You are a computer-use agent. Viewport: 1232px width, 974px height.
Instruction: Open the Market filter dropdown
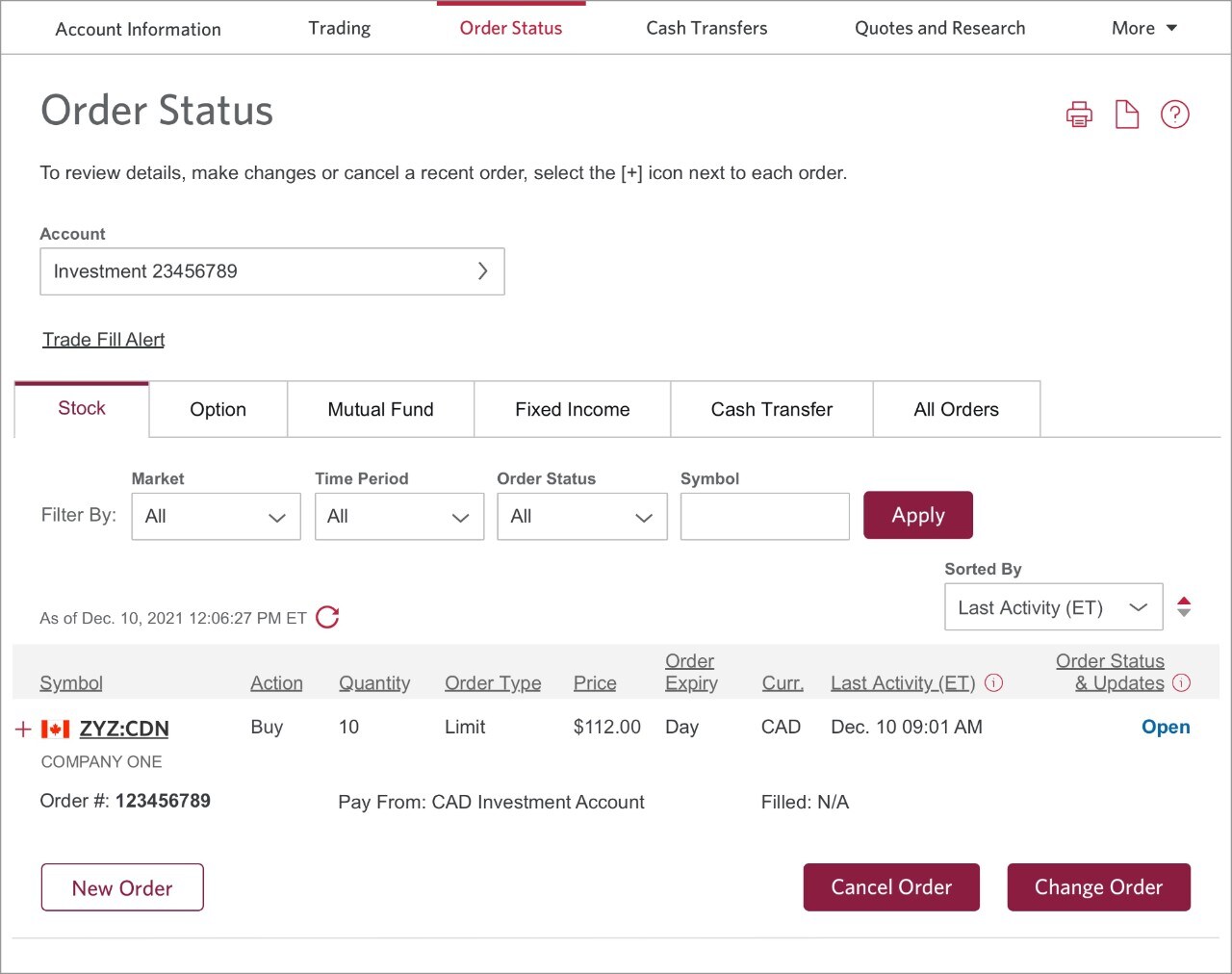(x=216, y=517)
